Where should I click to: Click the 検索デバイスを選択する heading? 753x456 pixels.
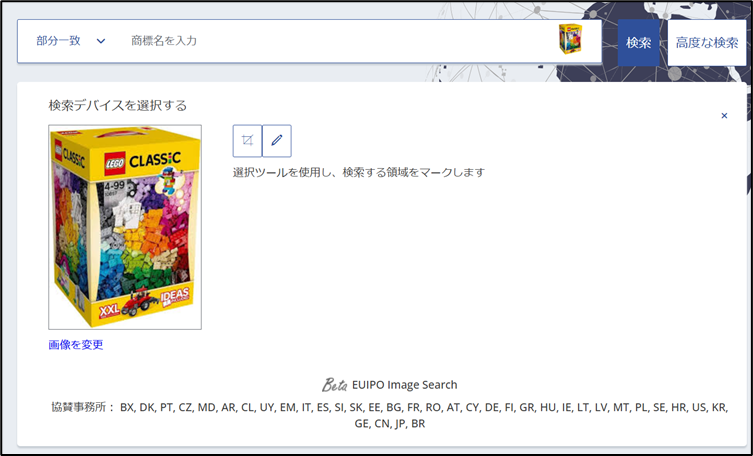click(x=118, y=106)
